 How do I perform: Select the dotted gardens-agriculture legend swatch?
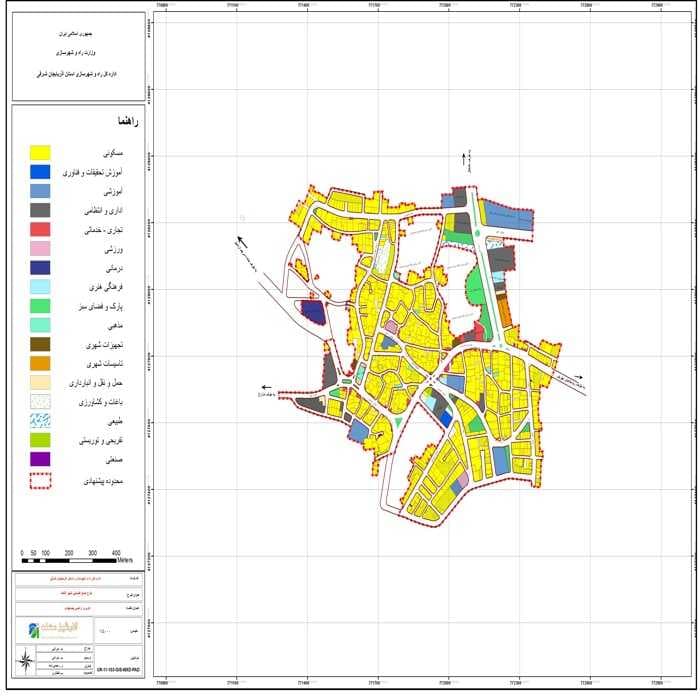click(40, 401)
